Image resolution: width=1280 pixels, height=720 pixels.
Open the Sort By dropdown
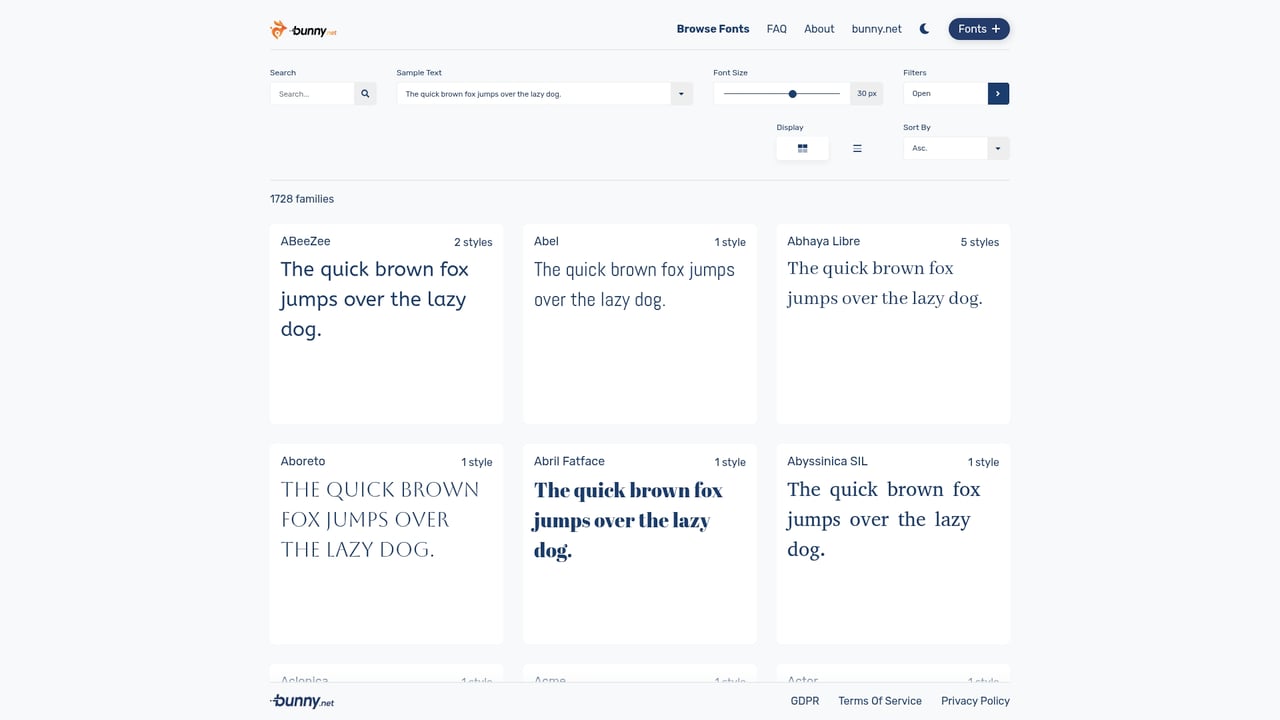pos(944,147)
